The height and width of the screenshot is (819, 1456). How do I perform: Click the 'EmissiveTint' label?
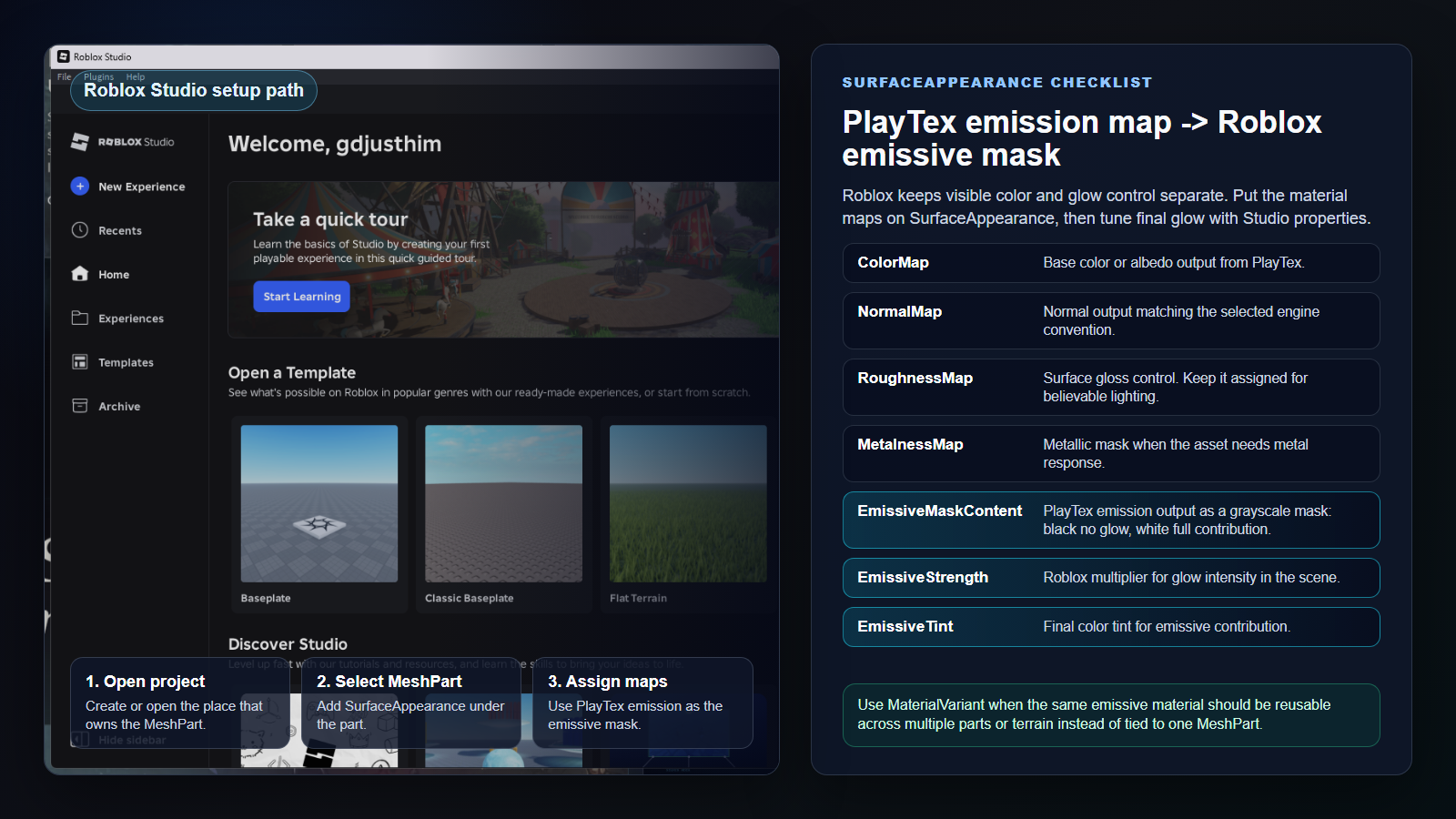905,626
